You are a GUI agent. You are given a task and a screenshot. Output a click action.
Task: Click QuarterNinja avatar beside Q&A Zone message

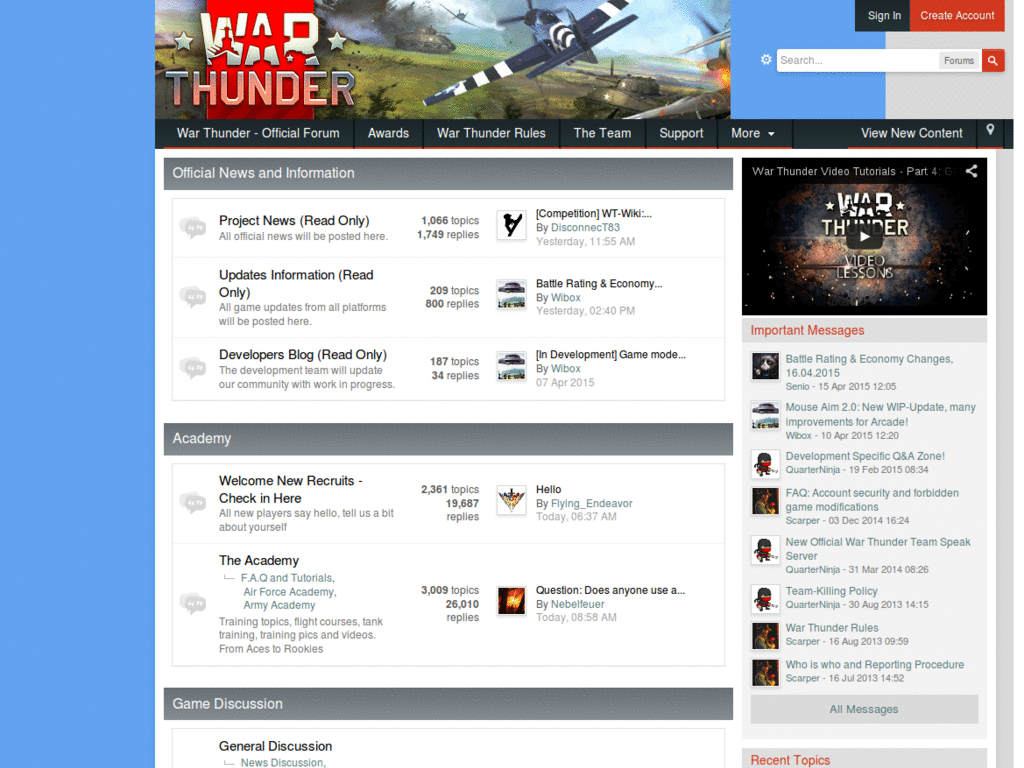click(x=765, y=464)
